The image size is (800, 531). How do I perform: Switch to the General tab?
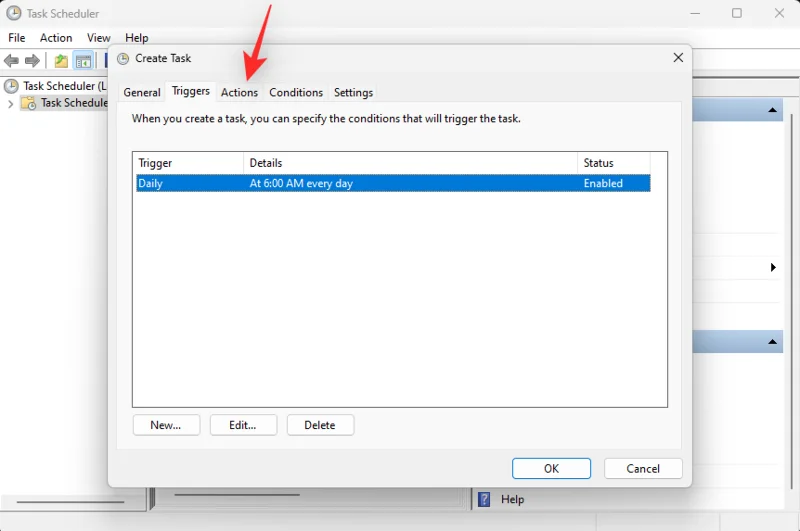(142, 92)
